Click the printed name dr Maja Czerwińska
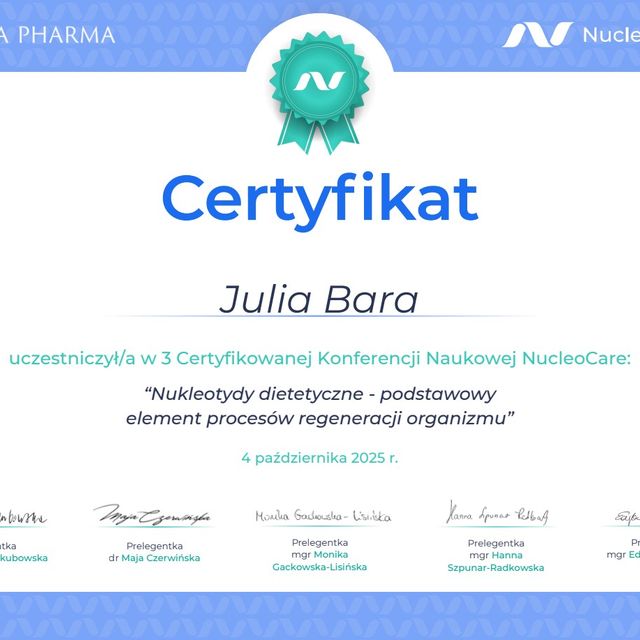Image resolution: width=640 pixels, height=640 pixels. pos(154,558)
